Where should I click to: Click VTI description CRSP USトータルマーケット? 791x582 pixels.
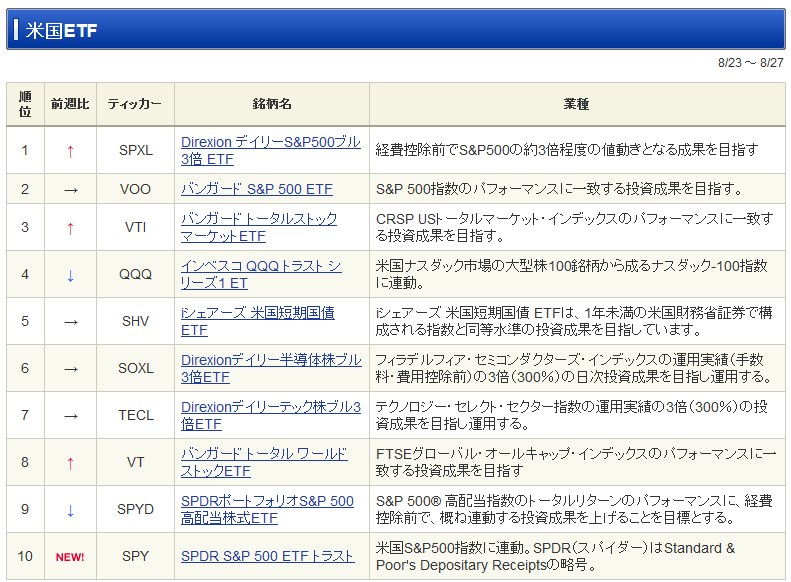(x=575, y=227)
